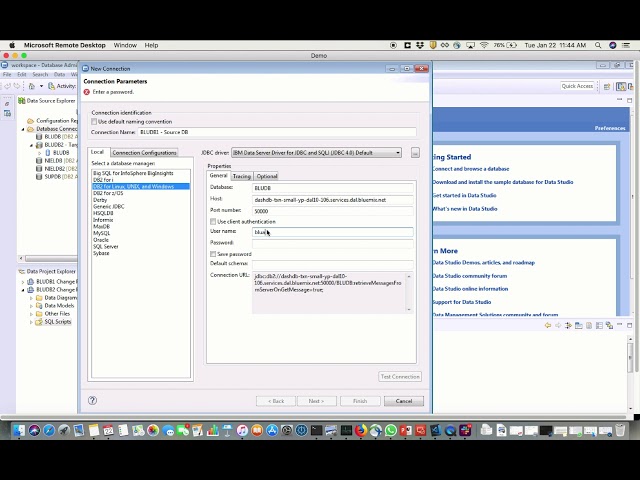
Task: Collapse the Database Connections tree node
Action: 23,129
